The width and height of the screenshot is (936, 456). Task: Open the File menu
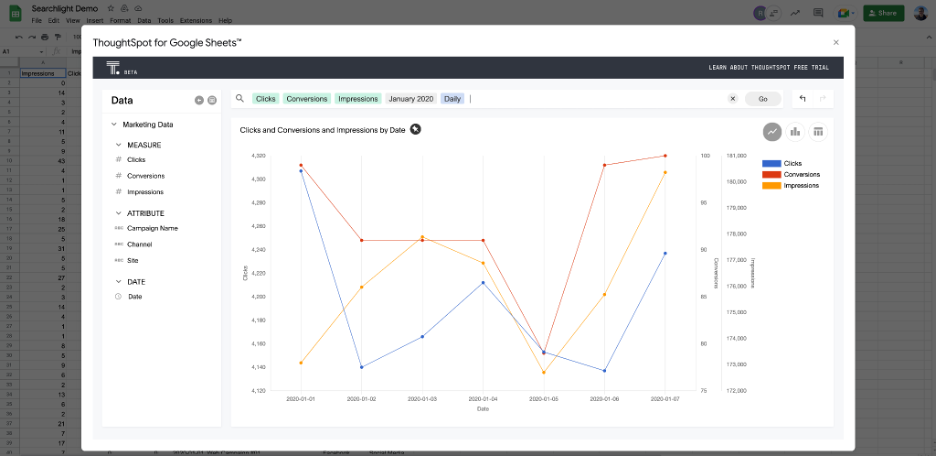click(36, 20)
